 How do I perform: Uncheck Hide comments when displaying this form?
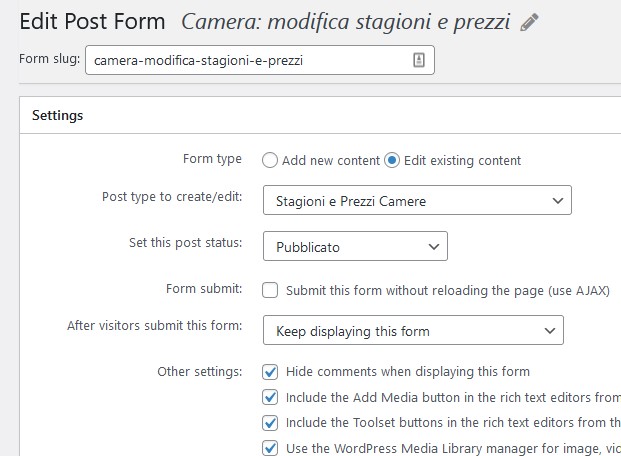pyautogui.click(x=270, y=372)
